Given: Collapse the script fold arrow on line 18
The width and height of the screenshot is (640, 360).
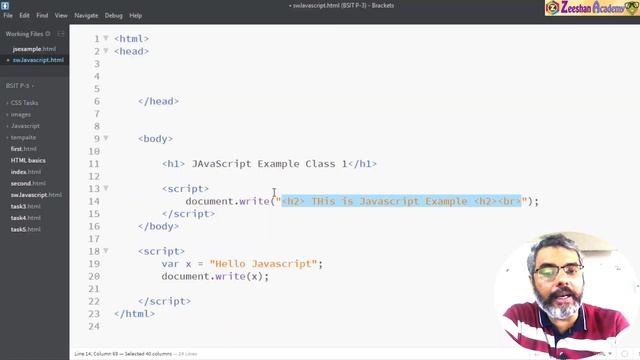Looking at the screenshot, I should [x=106, y=251].
